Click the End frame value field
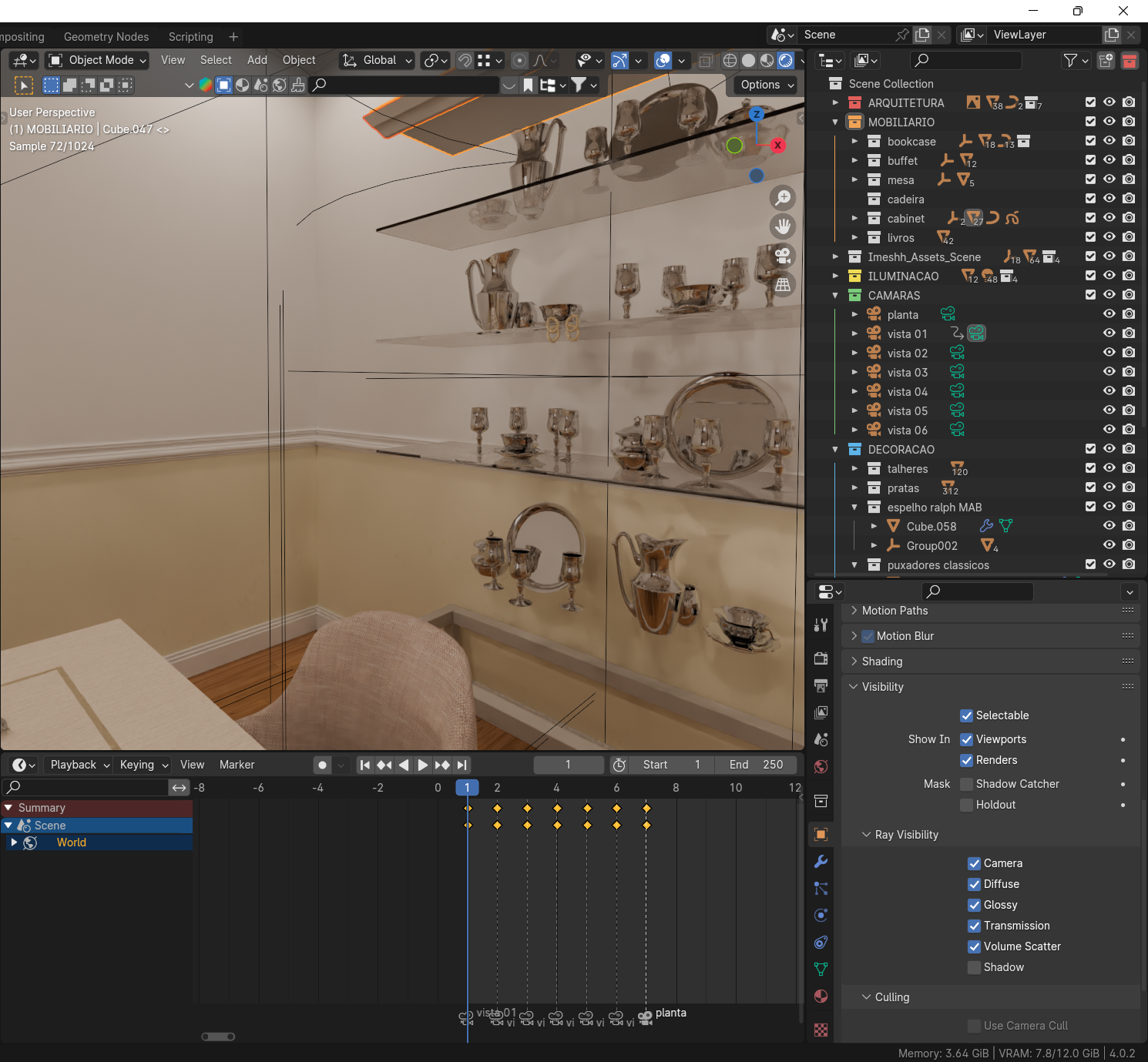 [755, 765]
